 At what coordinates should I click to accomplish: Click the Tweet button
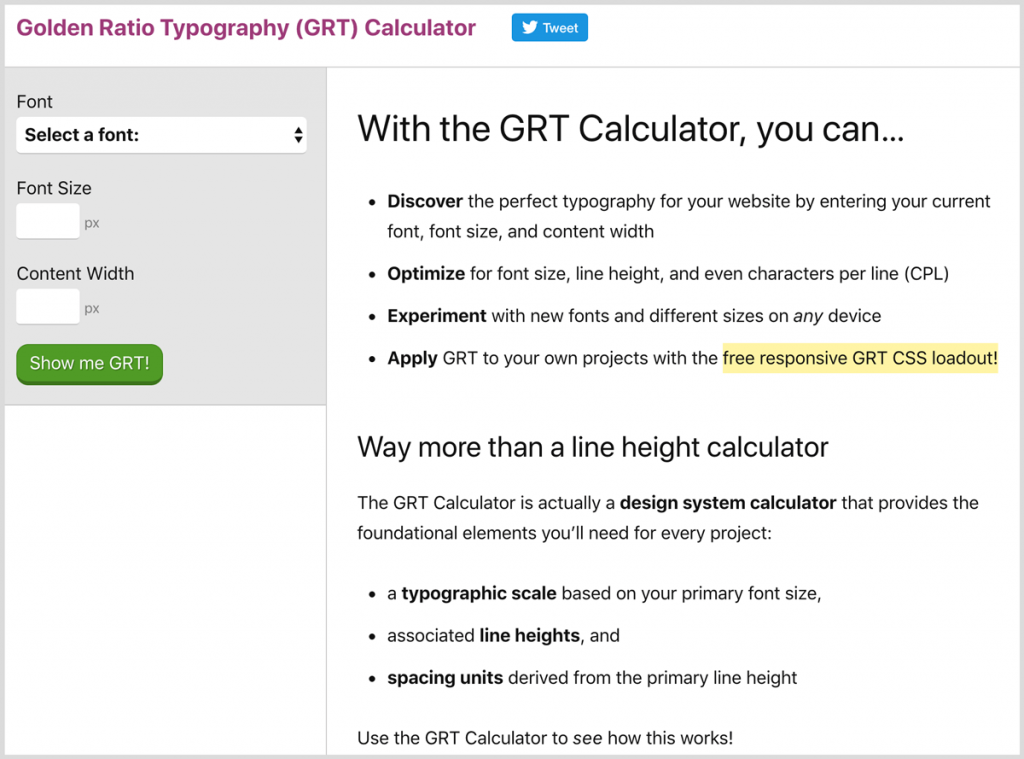549,27
